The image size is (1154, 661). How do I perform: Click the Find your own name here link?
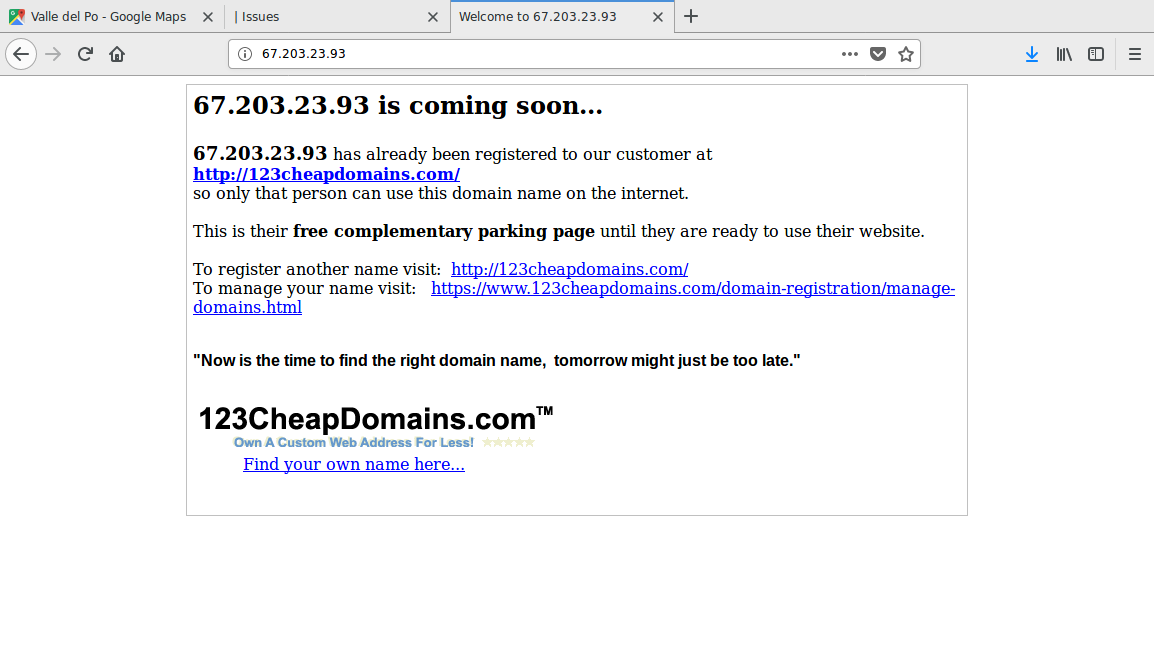click(354, 464)
